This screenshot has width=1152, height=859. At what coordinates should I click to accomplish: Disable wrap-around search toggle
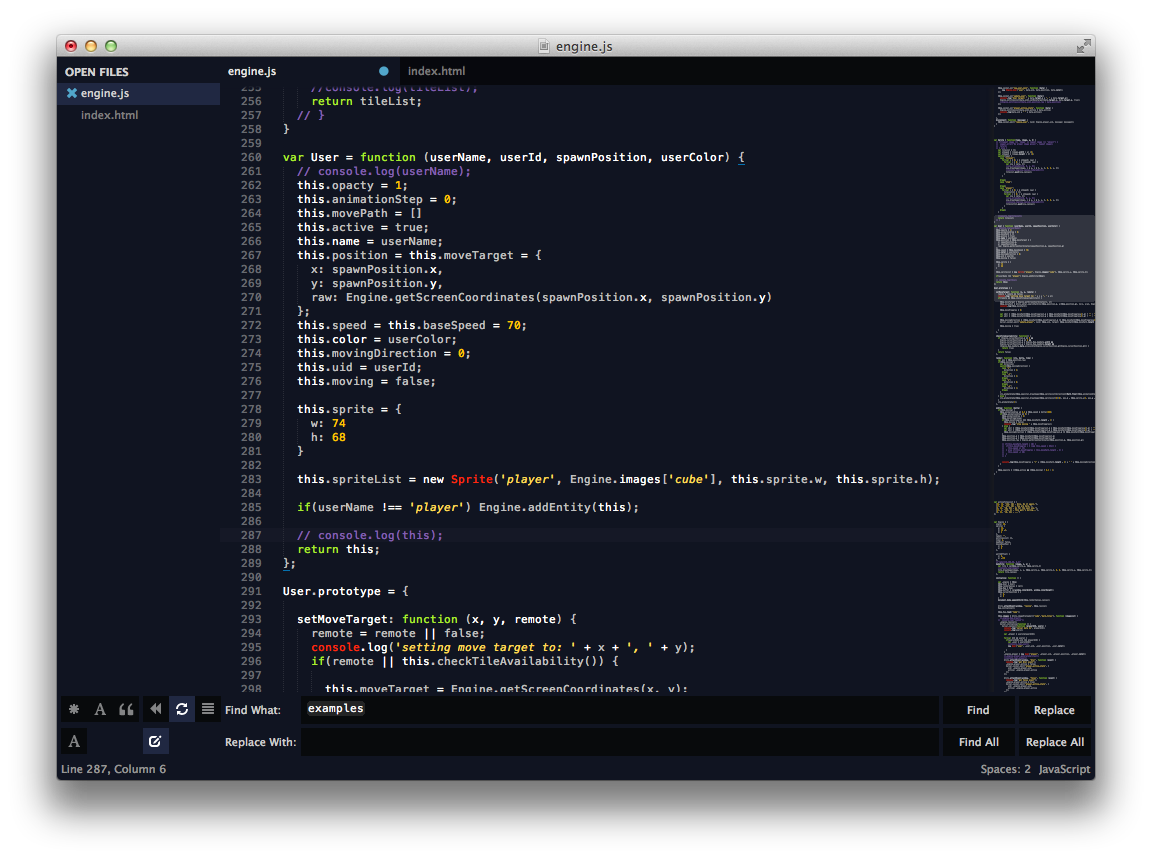[182, 709]
